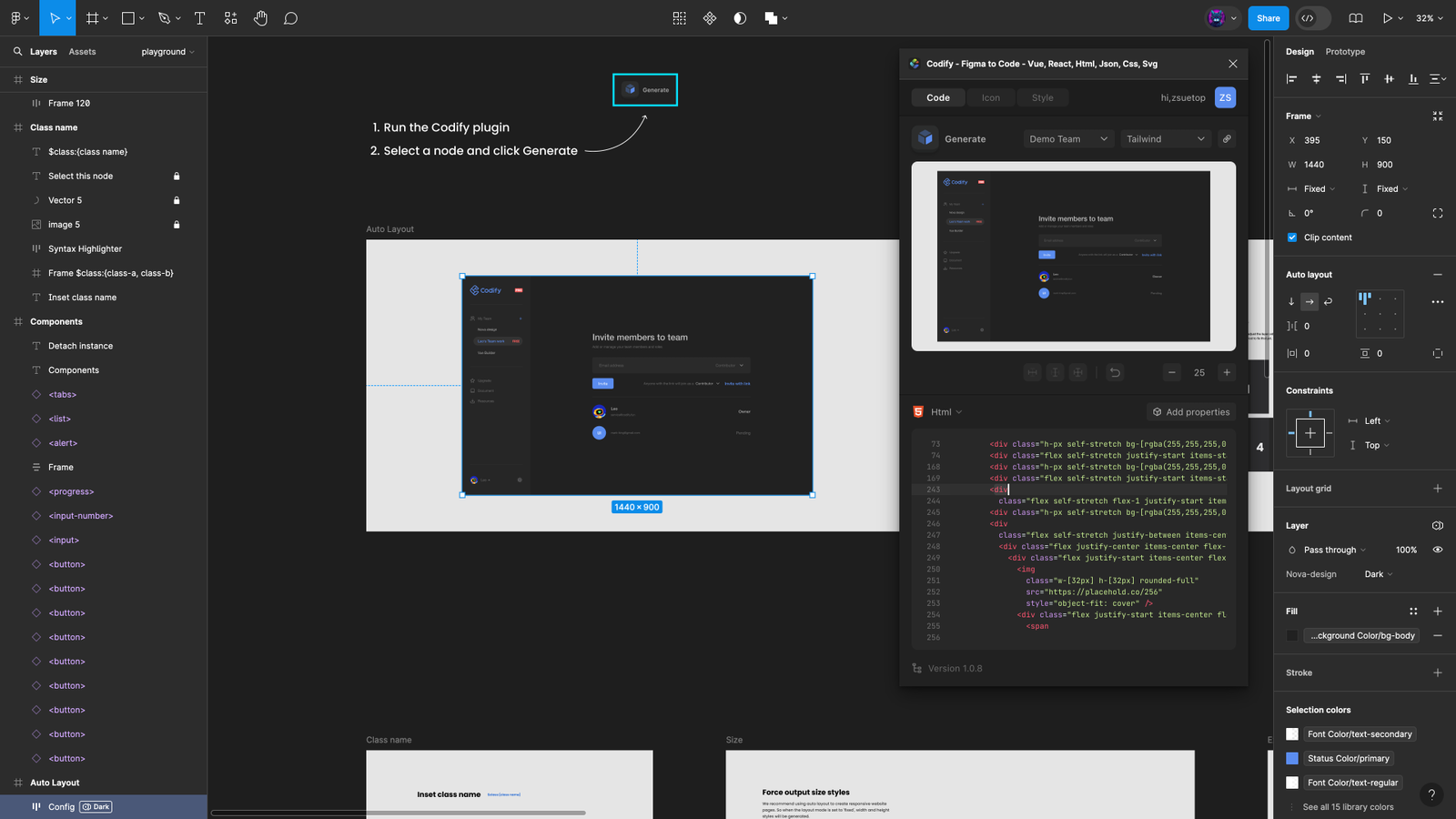This screenshot has height=819, width=1456.
Task: Click the Add properties button
Action: coord(1191,412)
